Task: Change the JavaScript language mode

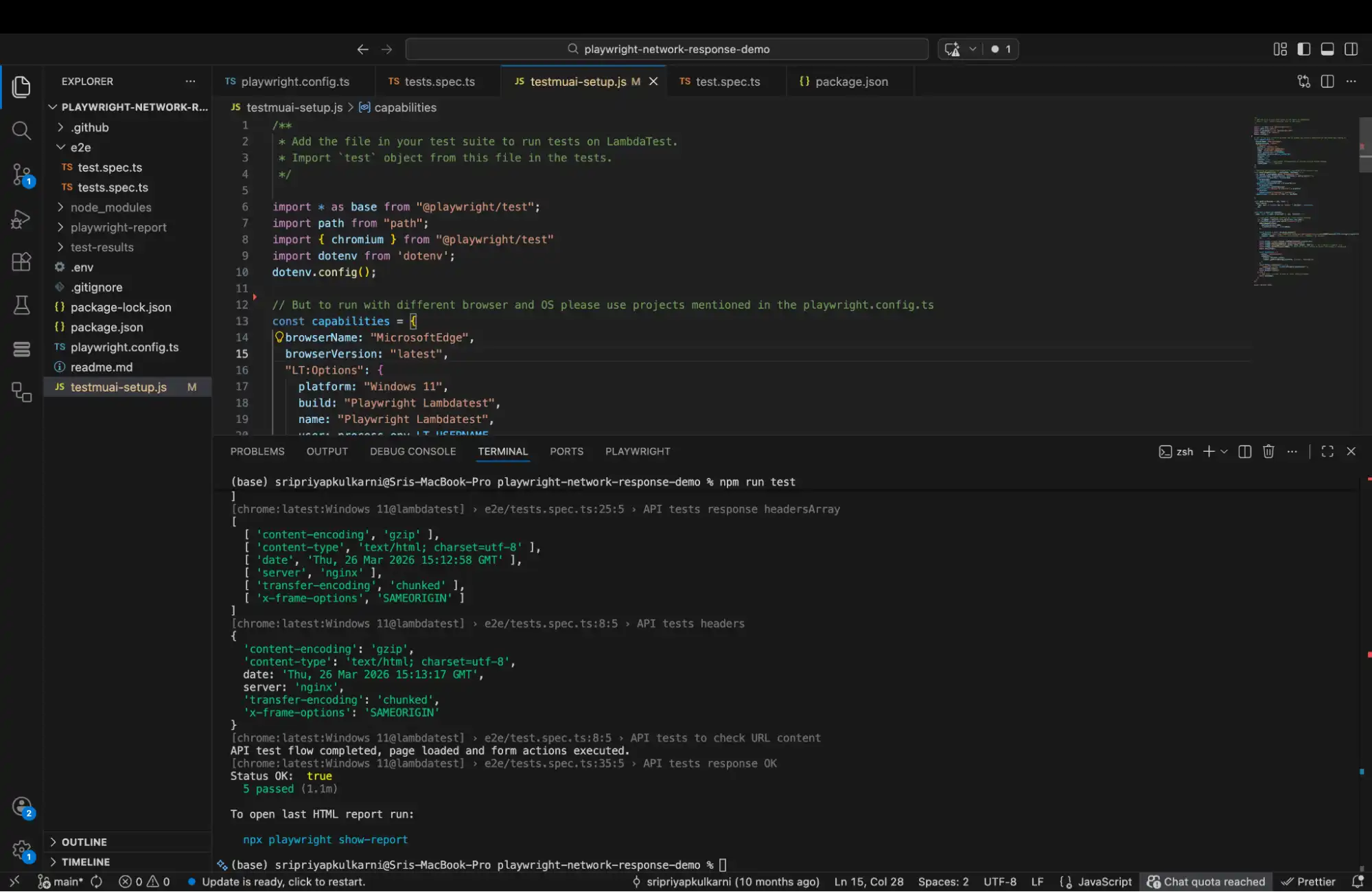Action: (x=1104, y=882)
